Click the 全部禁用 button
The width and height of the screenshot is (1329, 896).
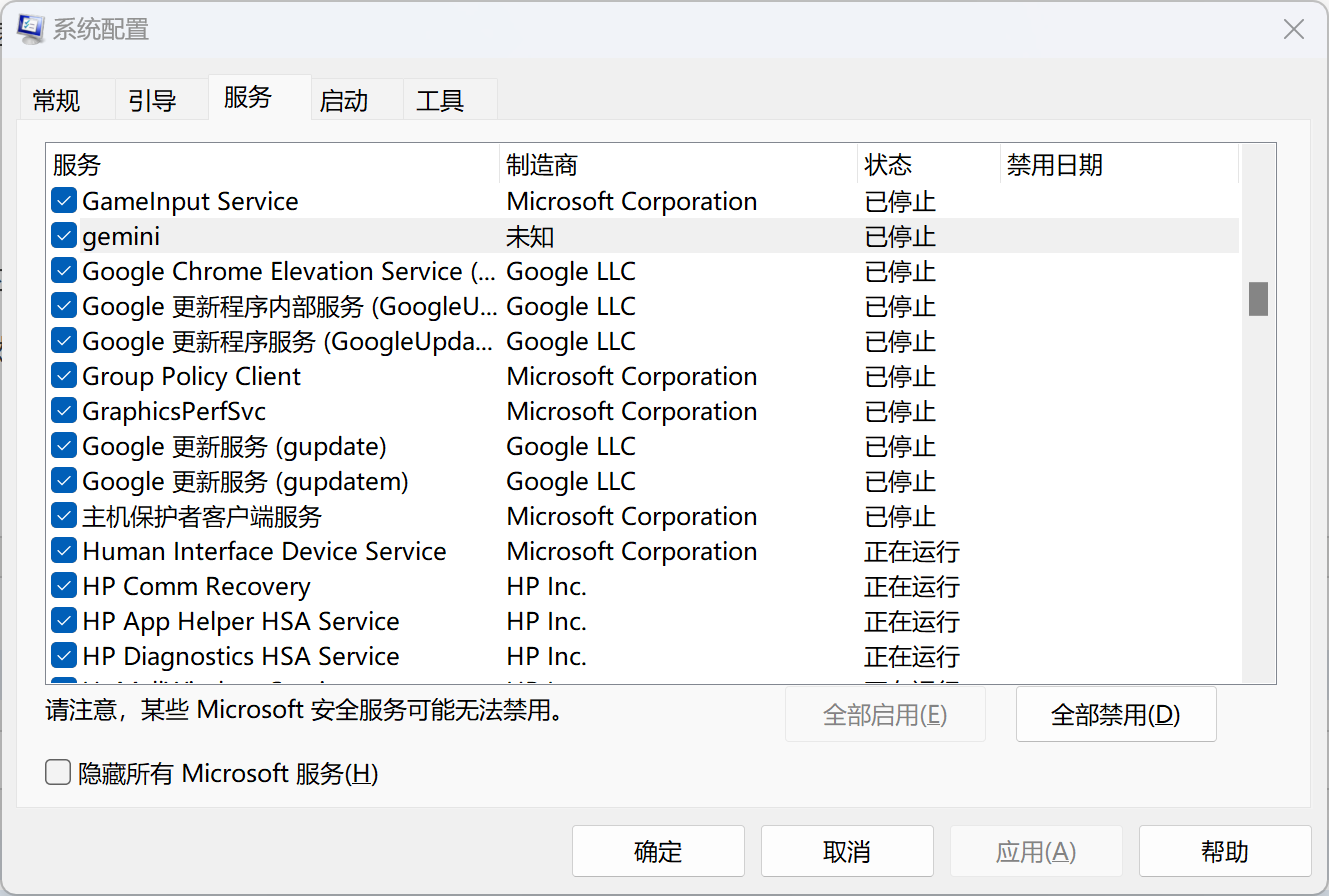(x=1115, y=714)
